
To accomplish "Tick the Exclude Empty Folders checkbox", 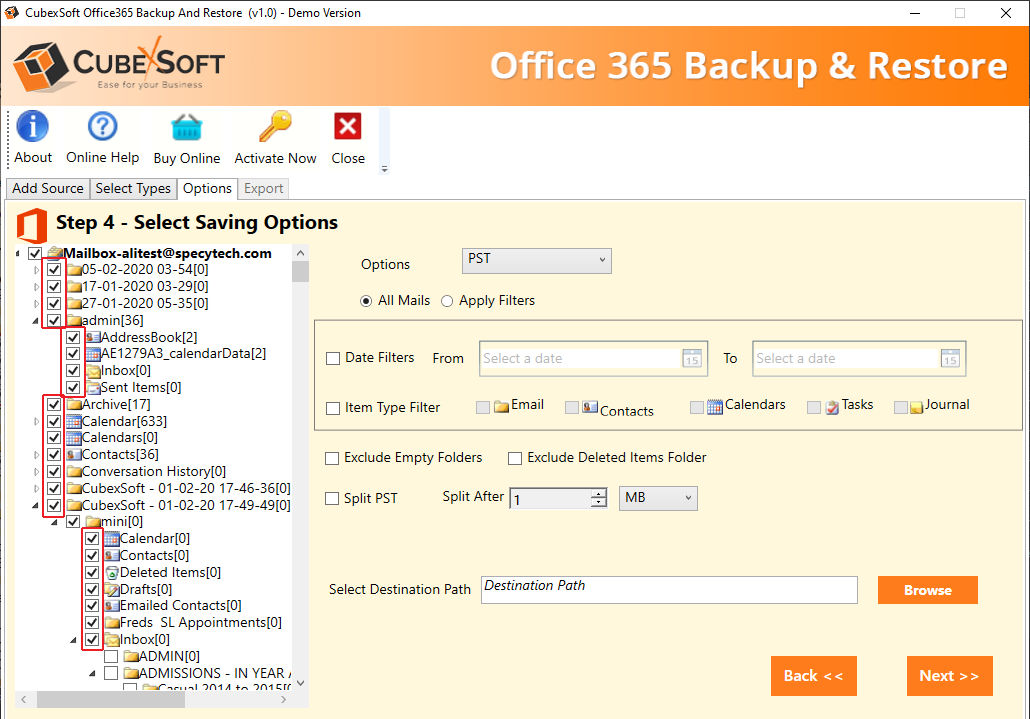I will click(332, 458).
